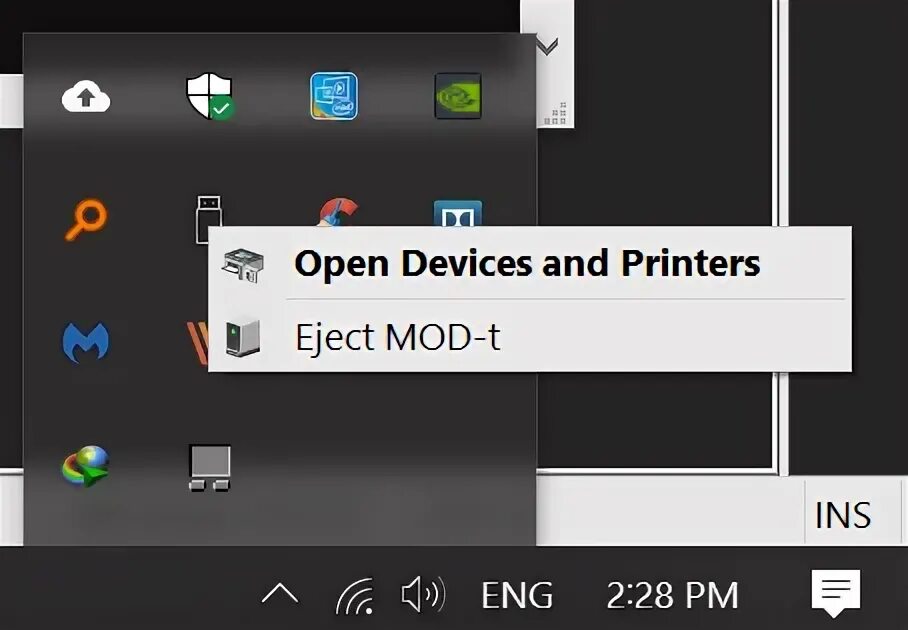Open the clock showing 2:28 PM
The image size is (908, 630).
tap(672, 595)
